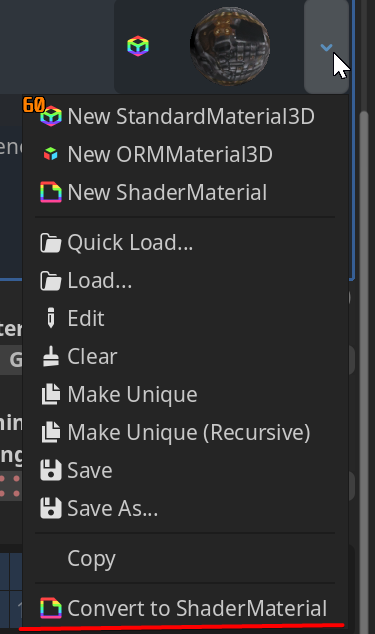Click the Save floppy disk icon
The width and height of the screenshot is (375, 634).
point(51,470)
